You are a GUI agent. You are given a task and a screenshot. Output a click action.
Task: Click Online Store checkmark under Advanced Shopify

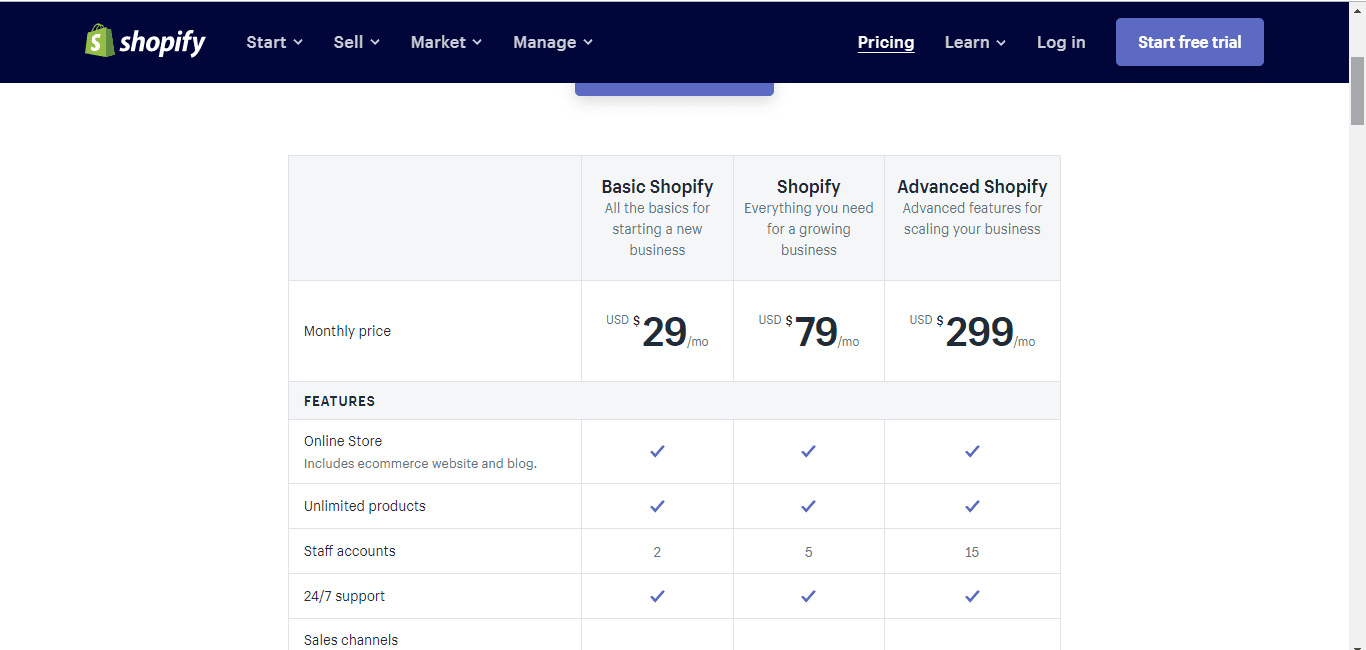tap(972, 451)
